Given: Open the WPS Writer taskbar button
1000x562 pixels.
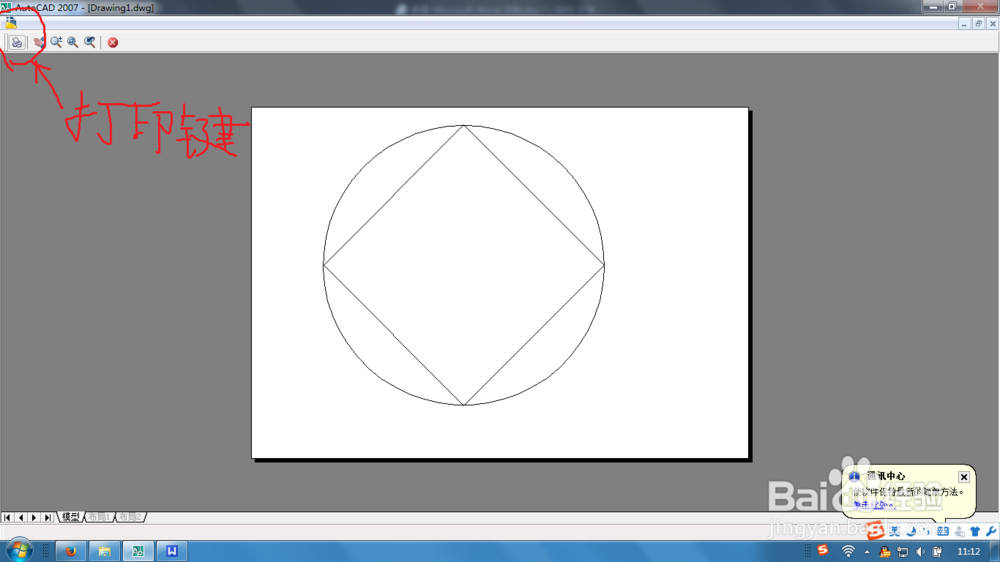Looking at the screenshot, I should tap(172, 551).
